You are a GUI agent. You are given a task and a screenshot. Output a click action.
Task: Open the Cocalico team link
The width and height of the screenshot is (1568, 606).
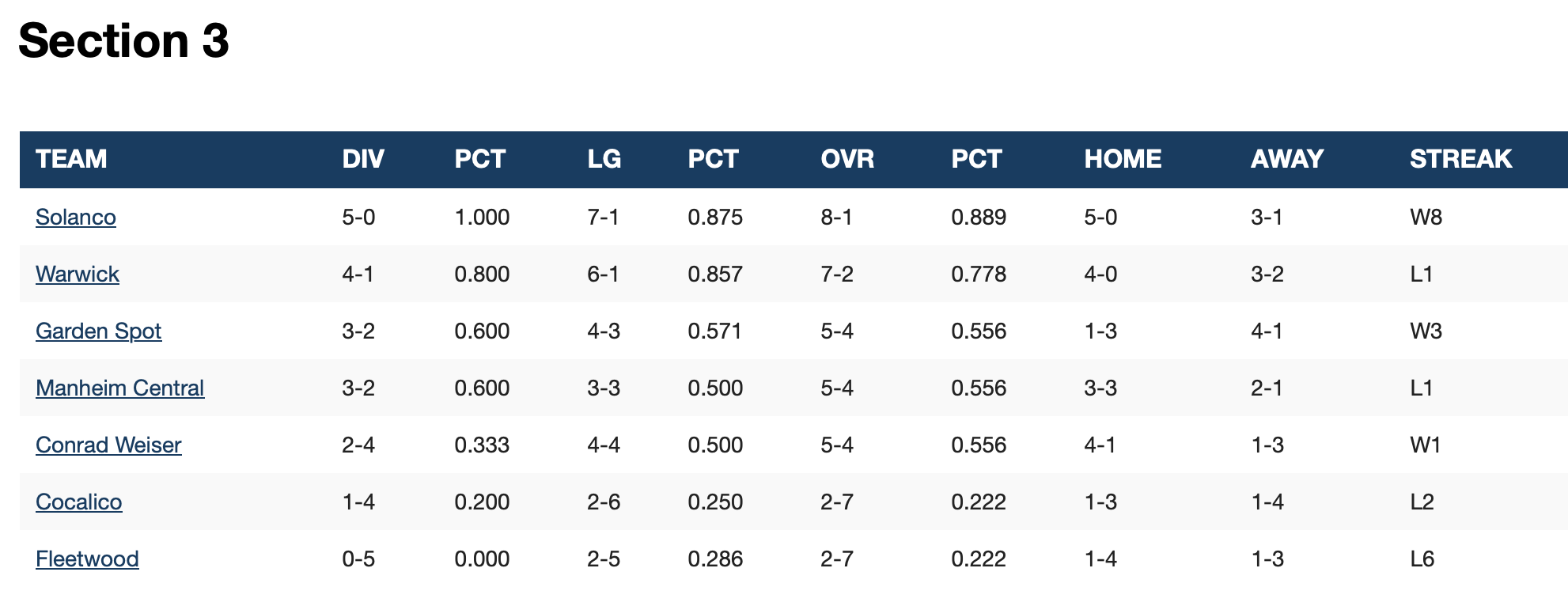[79, 502]
